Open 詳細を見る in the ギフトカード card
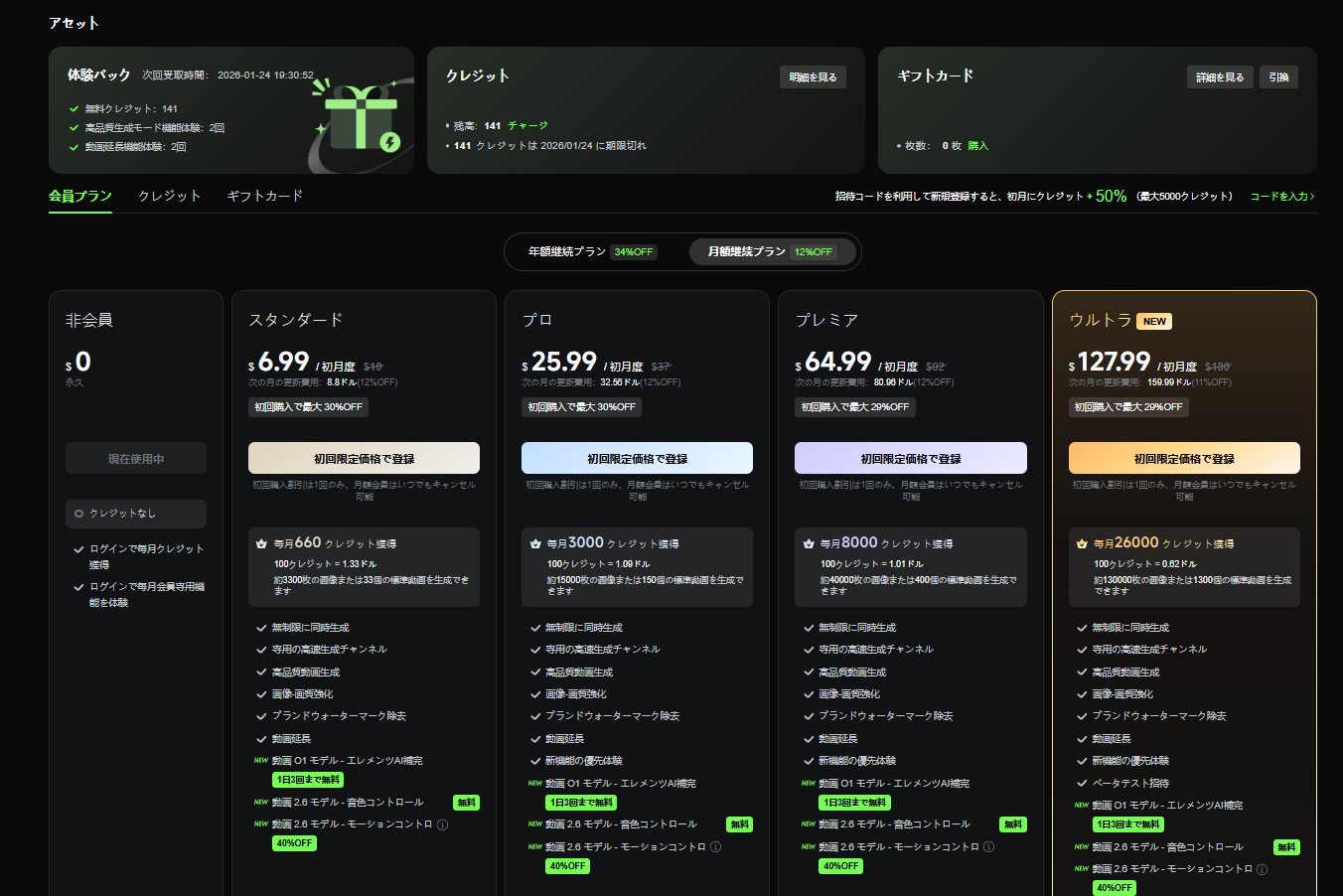Image resolution: width=1343 pixels, height=896 pixels. click(1219, 77)
